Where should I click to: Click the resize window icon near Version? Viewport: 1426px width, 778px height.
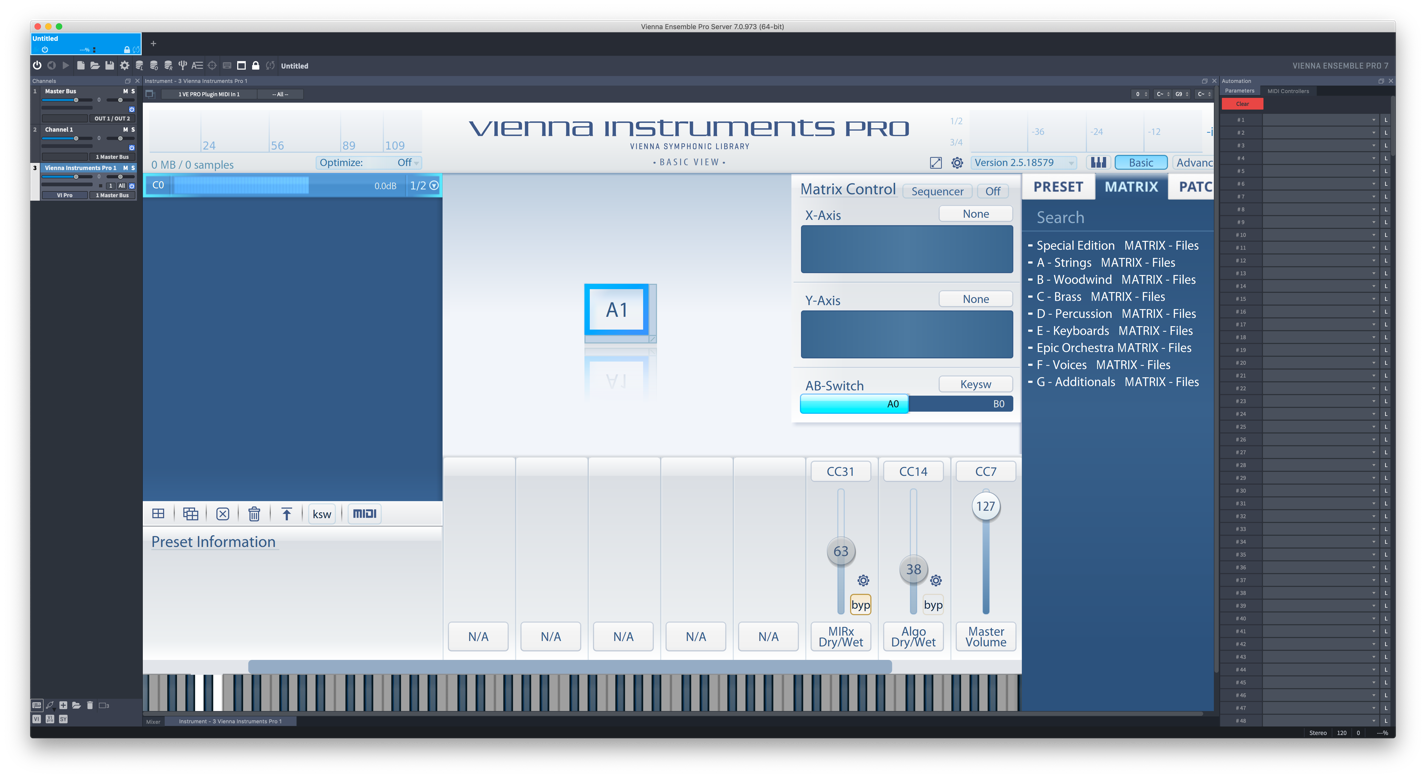coord(936,163)
